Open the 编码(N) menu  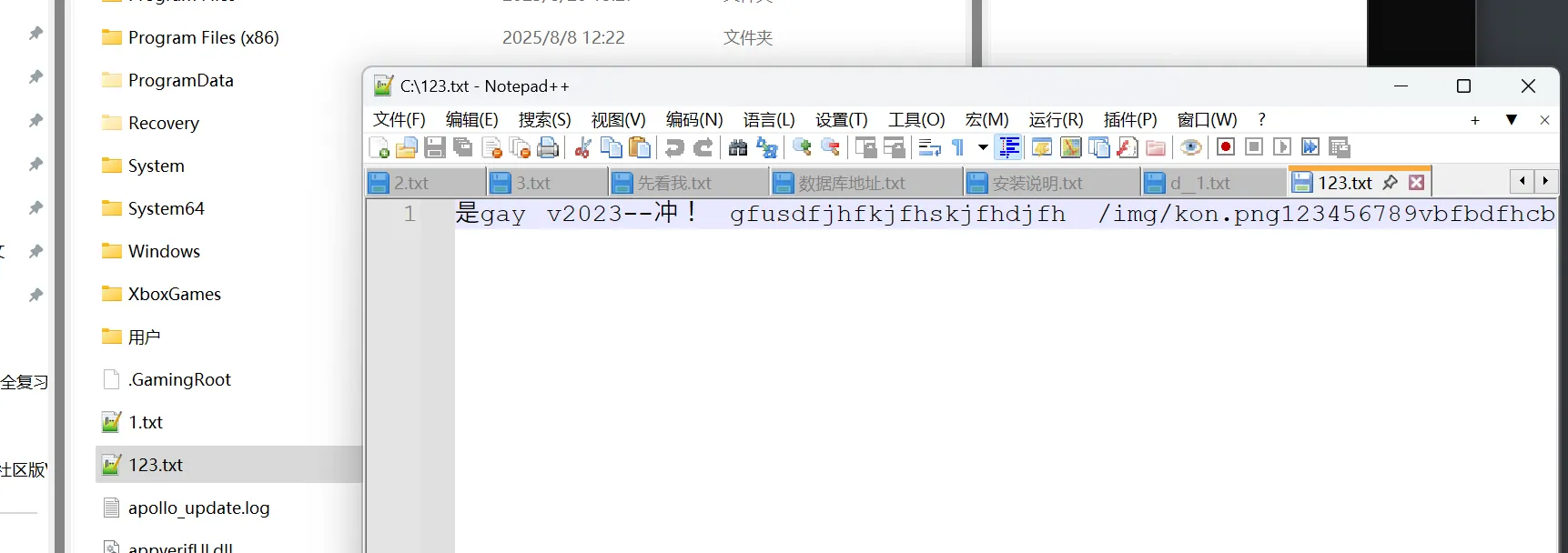pos(694,119)
